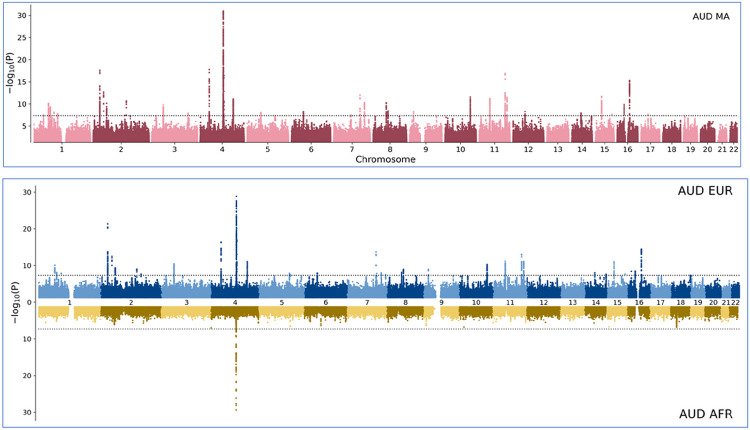
Task: Click chromosome label "5" in EUR/AFR panel
Action: [x=282, y=303]
